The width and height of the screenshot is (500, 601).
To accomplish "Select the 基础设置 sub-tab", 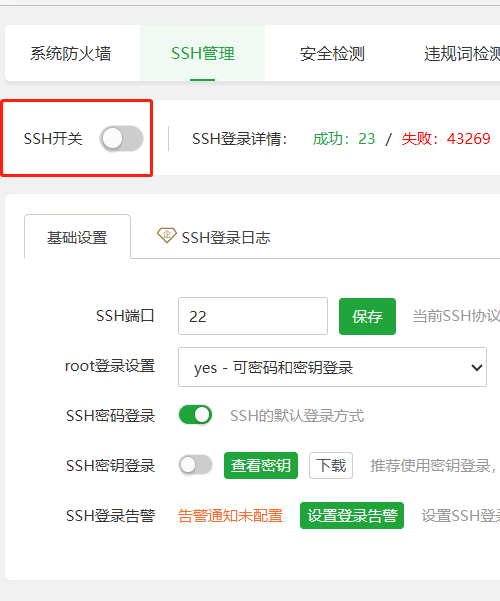I will point(77,237).
